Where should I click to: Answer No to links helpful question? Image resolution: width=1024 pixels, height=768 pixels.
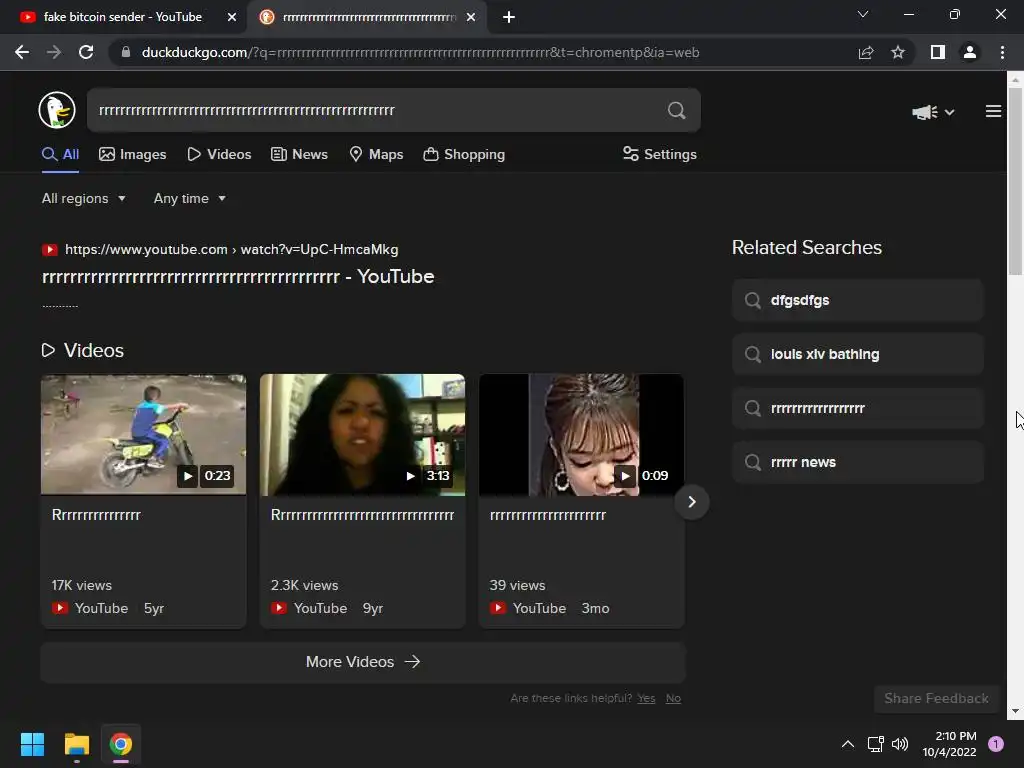[x=673, y=698]
